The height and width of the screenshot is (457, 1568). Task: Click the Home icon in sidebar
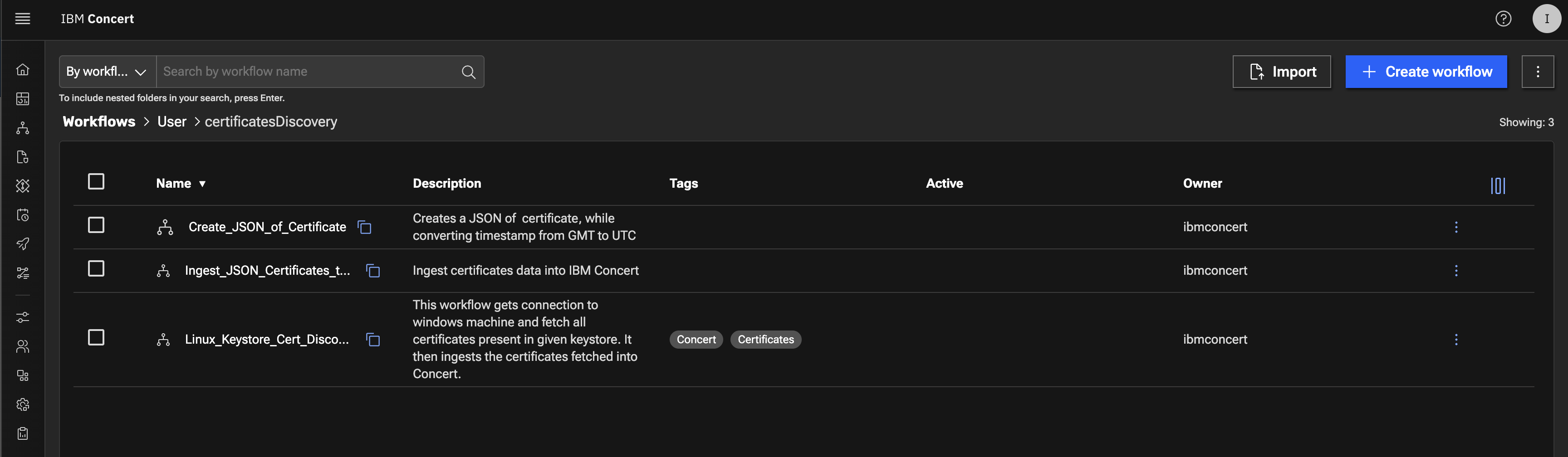(x=23, y=69)
